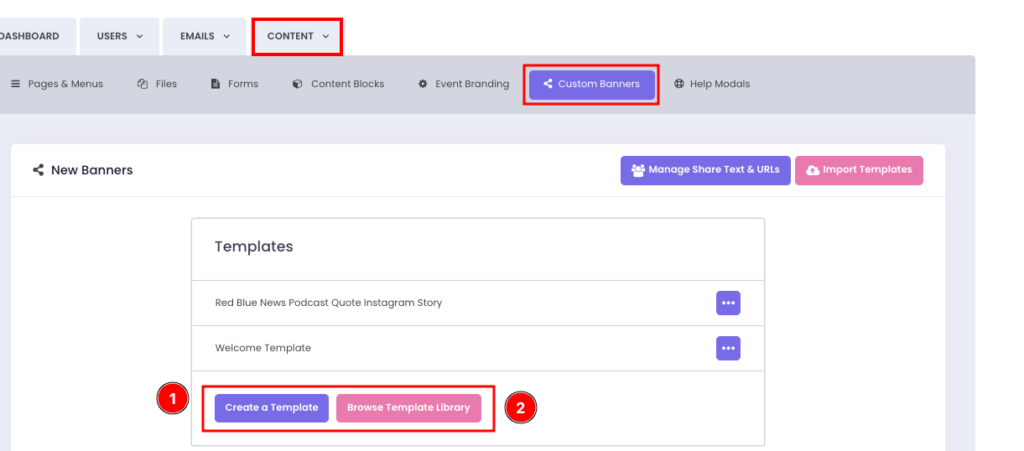1024x451 pixels.
Task: Click the Pages & Menus hamburger icon
Action: [x=15, y=84]
